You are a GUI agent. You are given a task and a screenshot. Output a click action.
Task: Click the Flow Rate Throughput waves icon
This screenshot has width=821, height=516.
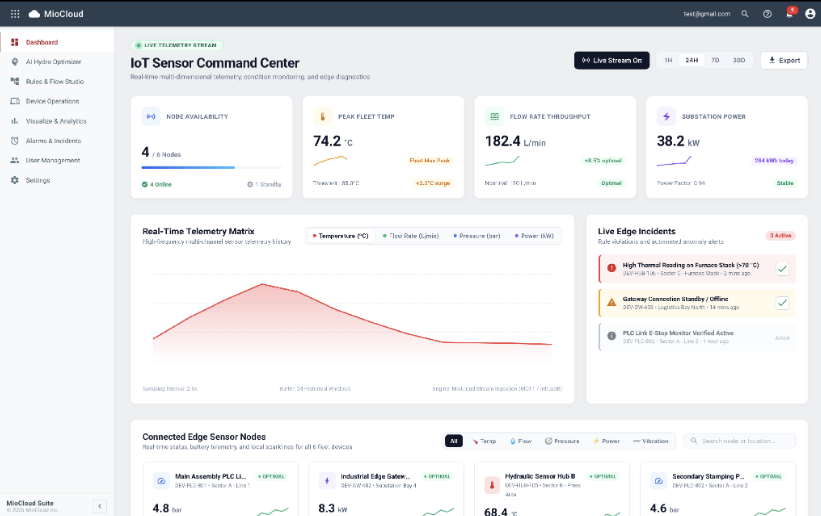(494, 116)
